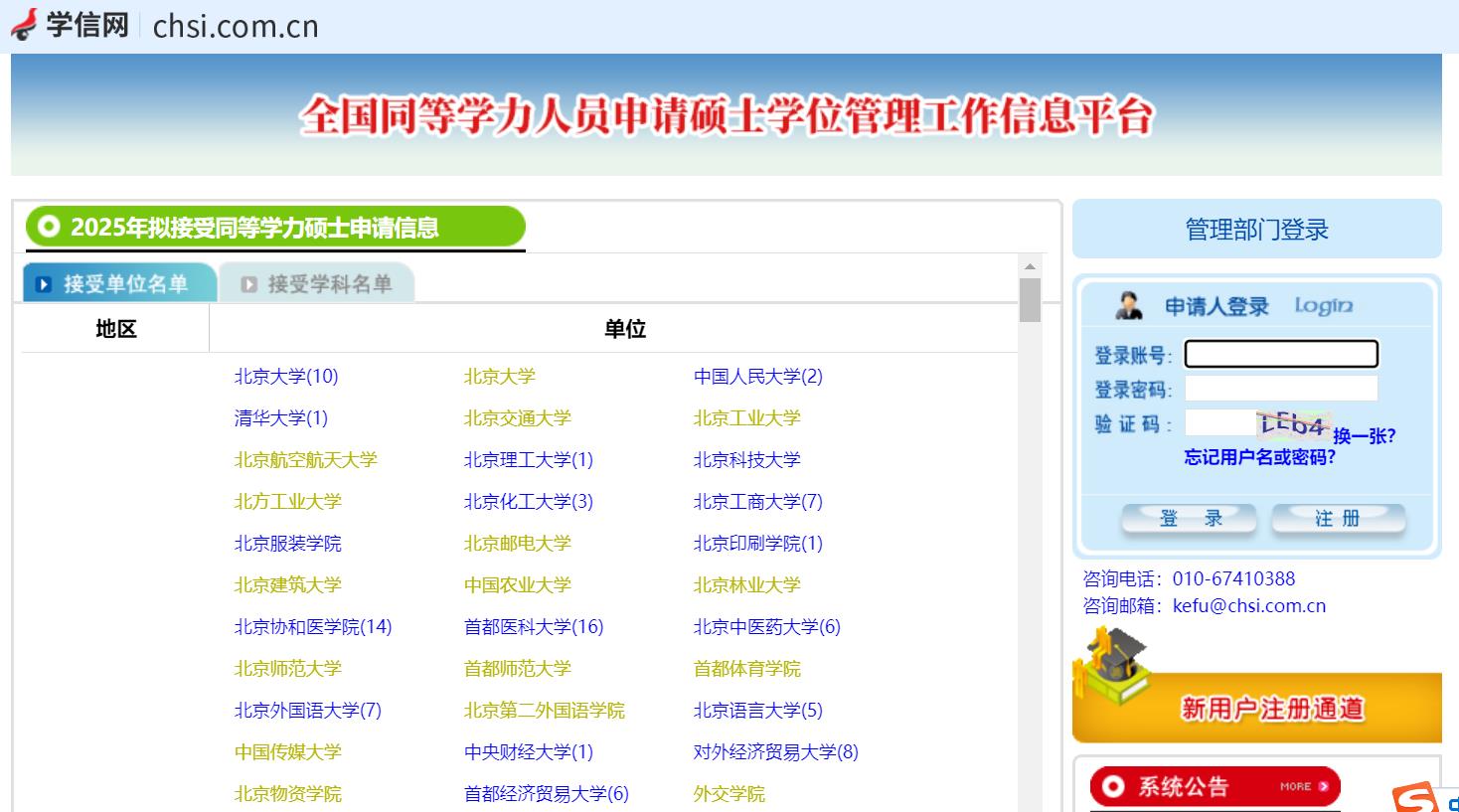The height and width of the screenshot is (812, 1459).
Task: Click the 注册 button
Action: tap(1338, 519)
